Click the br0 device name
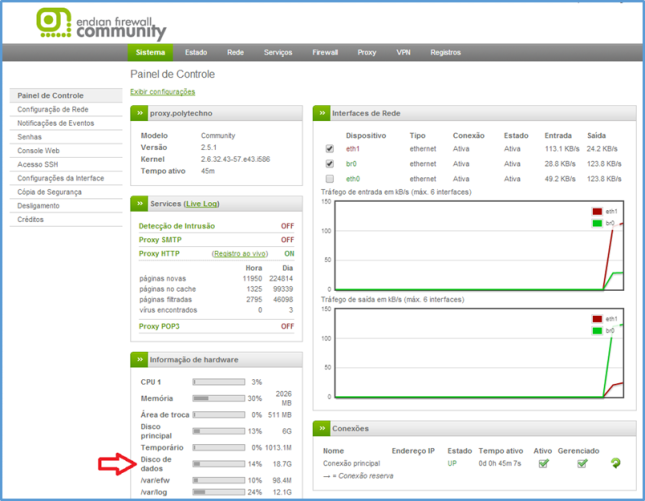 click(x=351, y=164)
